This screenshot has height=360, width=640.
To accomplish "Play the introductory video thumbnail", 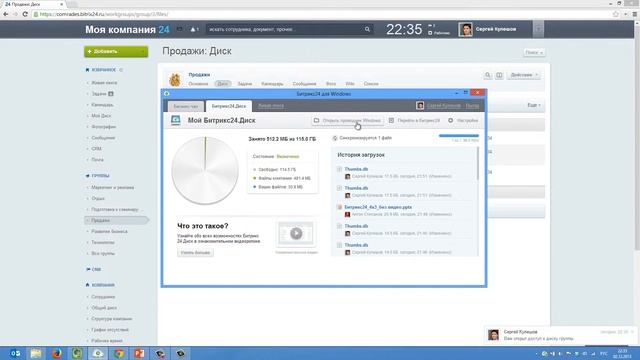I will coord(296,233).
